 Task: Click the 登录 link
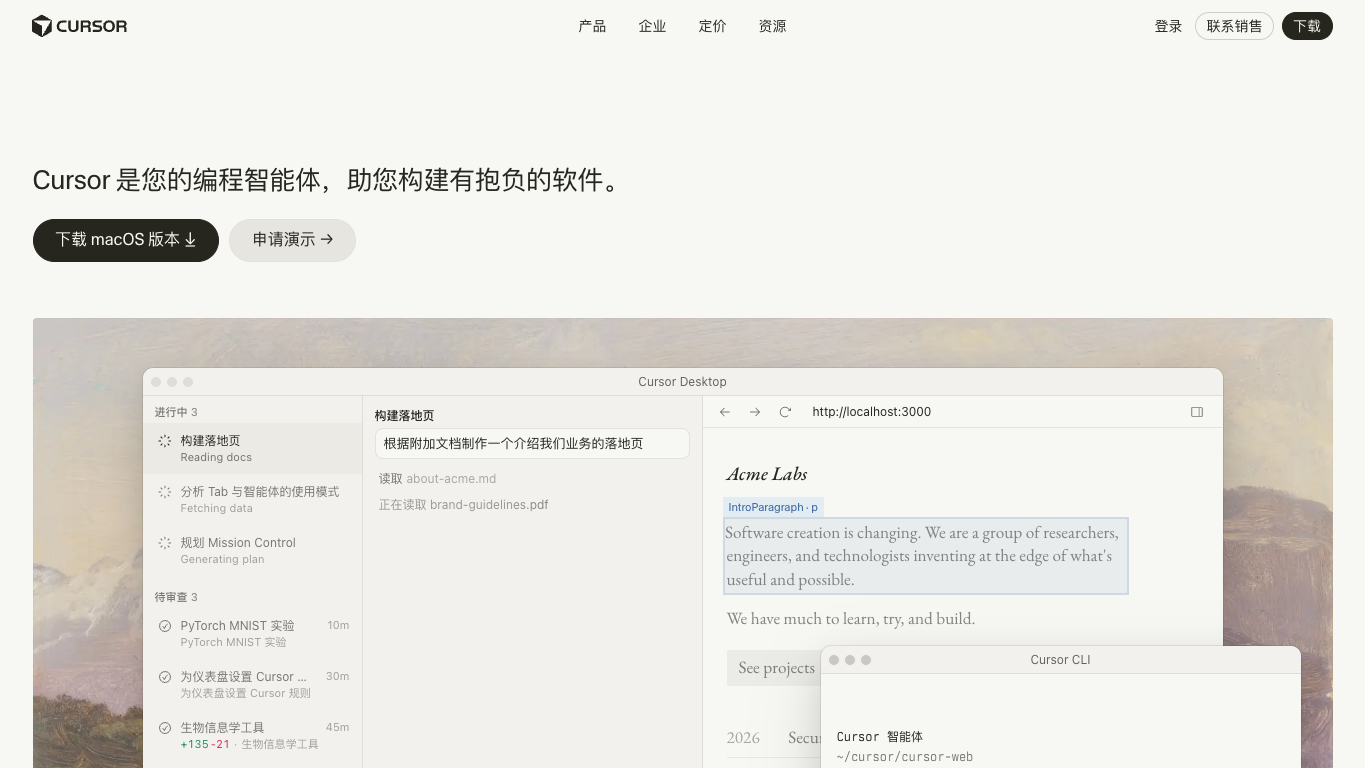click(1168, 26)
